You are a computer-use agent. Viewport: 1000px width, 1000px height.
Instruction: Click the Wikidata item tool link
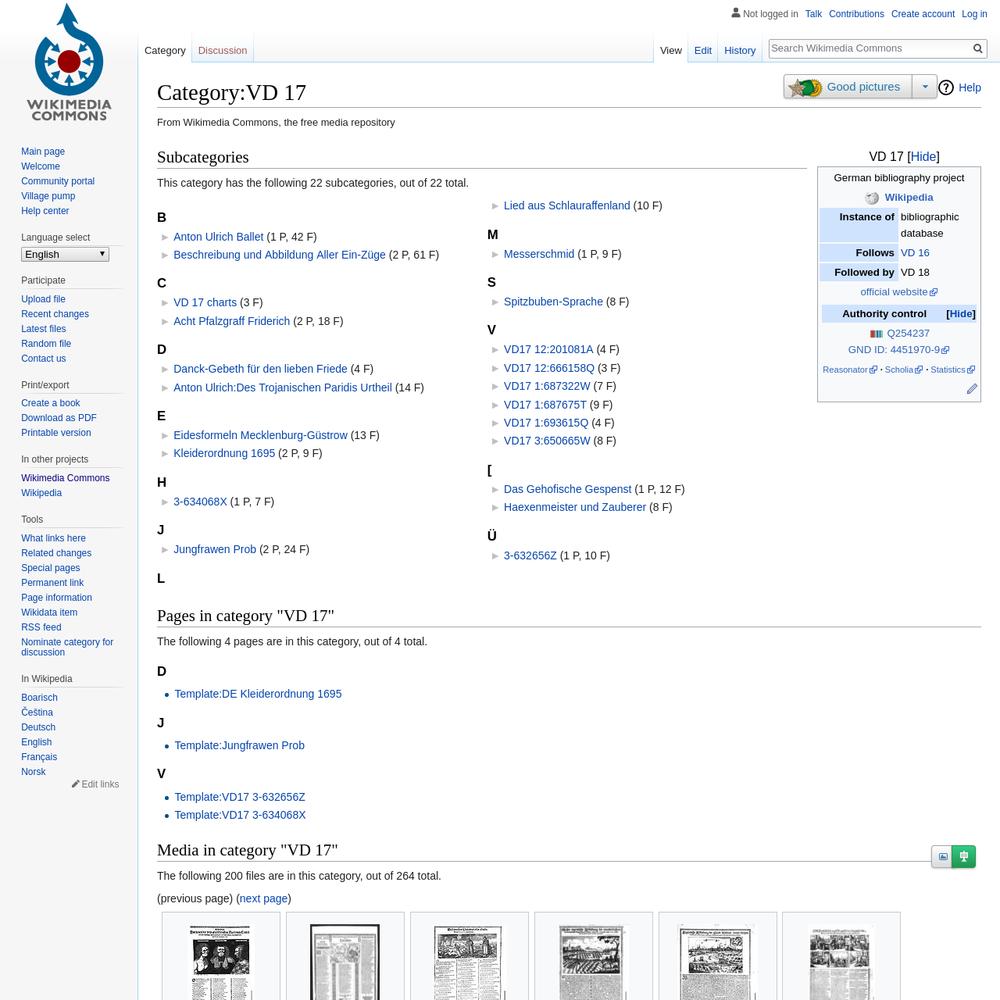[49, 612]
